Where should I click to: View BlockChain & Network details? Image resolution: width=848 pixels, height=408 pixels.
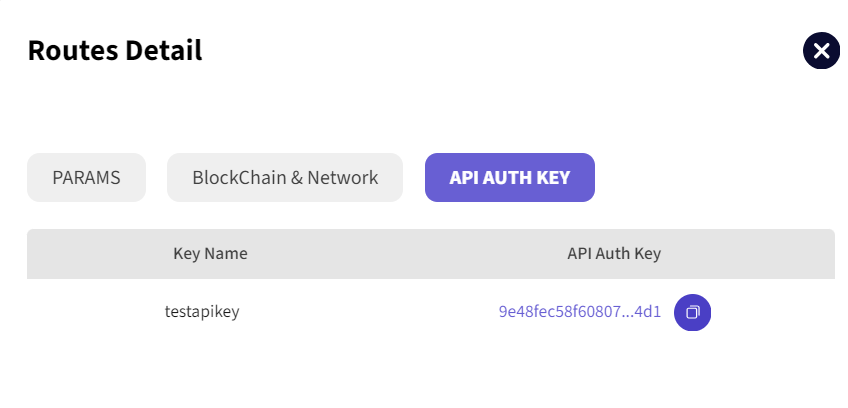[x=285, y=178]
